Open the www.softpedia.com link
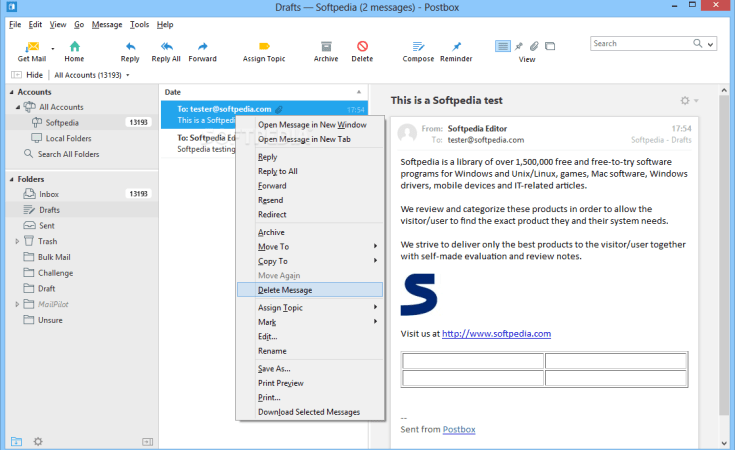This screenshot has height=450, width=735. [496, 334]
